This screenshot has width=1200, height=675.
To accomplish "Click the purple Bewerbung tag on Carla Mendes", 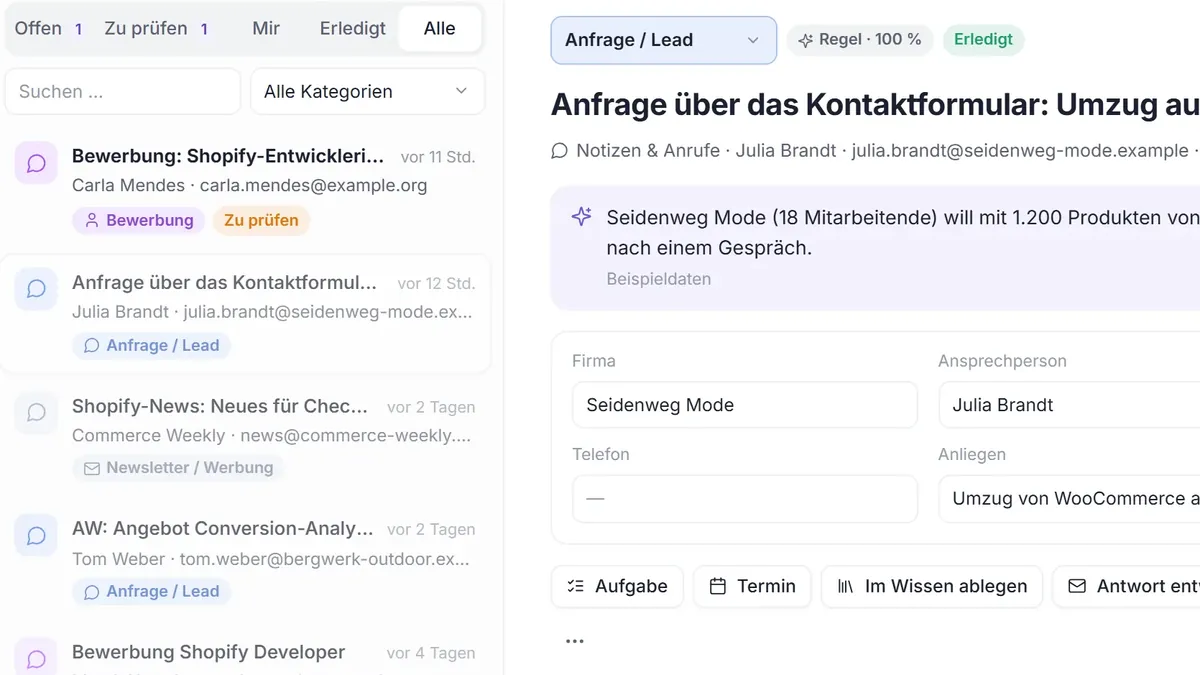I will coord(138,220).
